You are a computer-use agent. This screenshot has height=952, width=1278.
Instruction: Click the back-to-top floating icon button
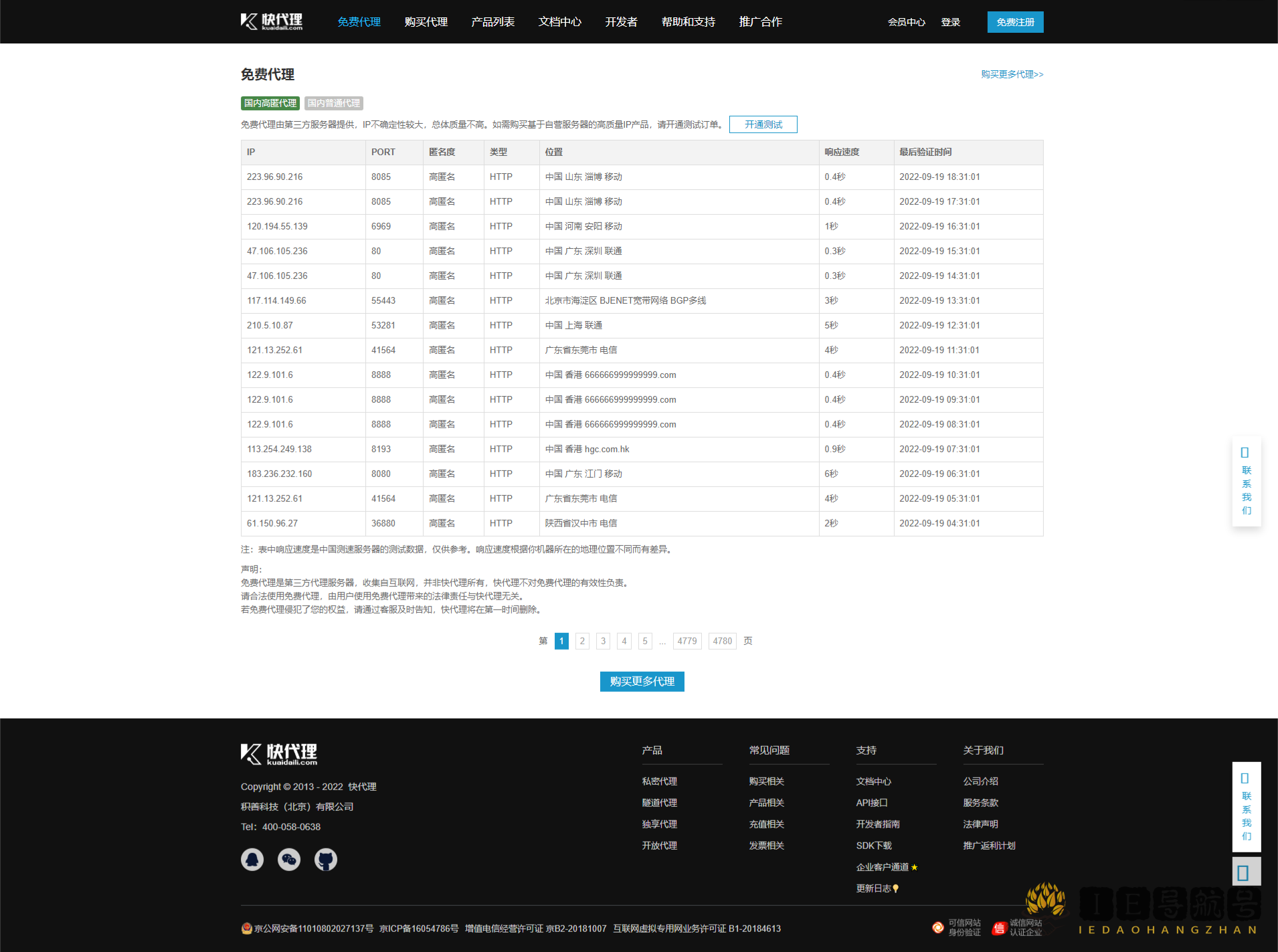tap(1246, 872)
